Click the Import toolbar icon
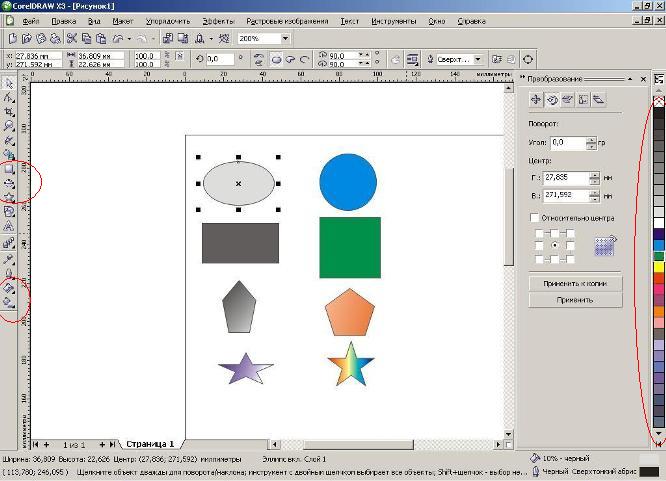Screen dimensions: 666x481 [x=168, y=38]
